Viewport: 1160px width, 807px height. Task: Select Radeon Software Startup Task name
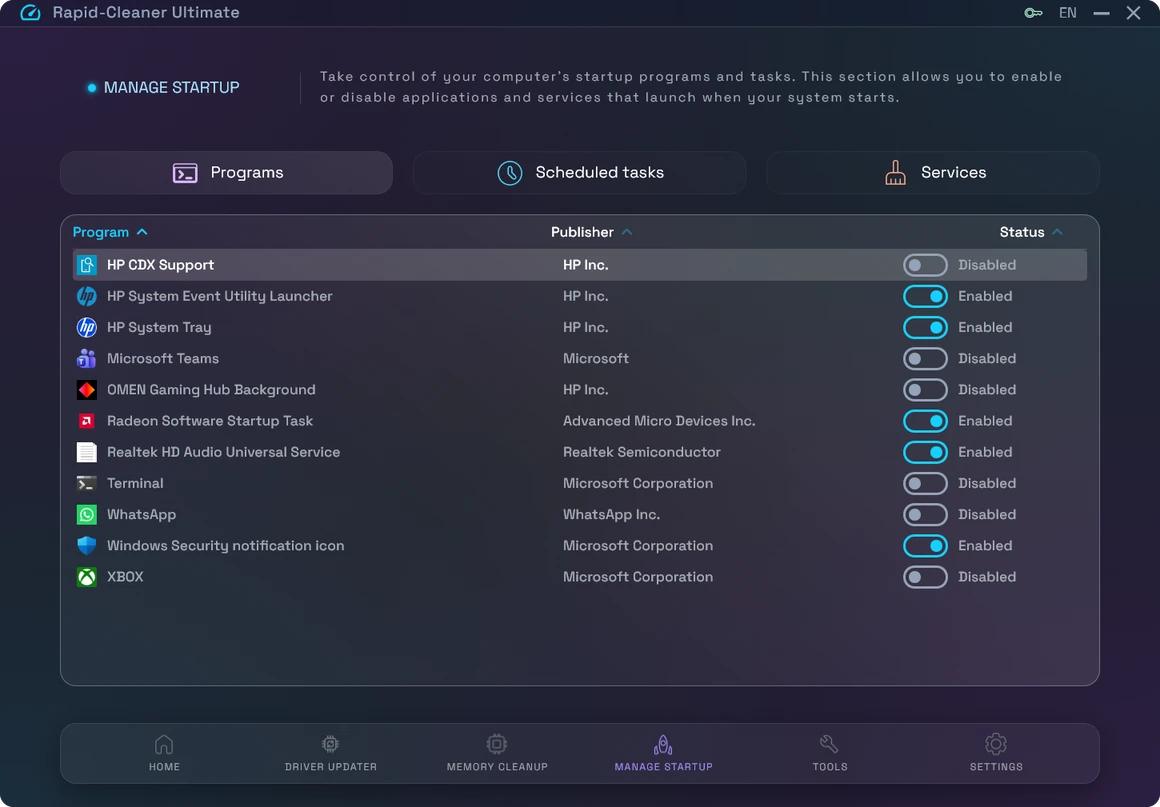click(210, 421)
